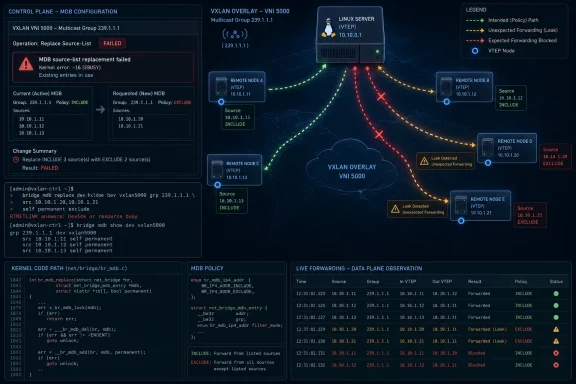Click the VXLAN Overlay VNI 5000 cloud

351,166
